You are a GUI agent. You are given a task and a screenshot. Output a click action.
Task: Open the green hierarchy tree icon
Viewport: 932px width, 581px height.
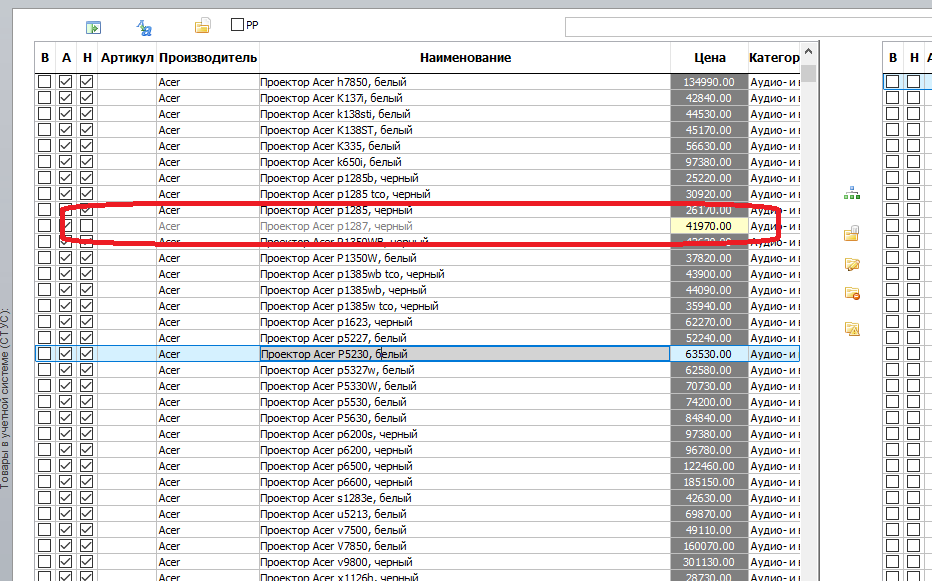point(852,193)
